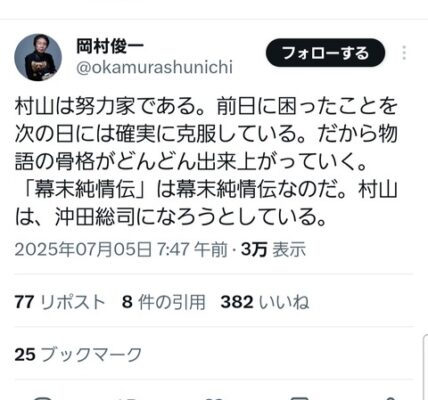Click the share icon in action row
This screenshot has width=428, height=400.
pyautogui.click(x=387, y=398)
